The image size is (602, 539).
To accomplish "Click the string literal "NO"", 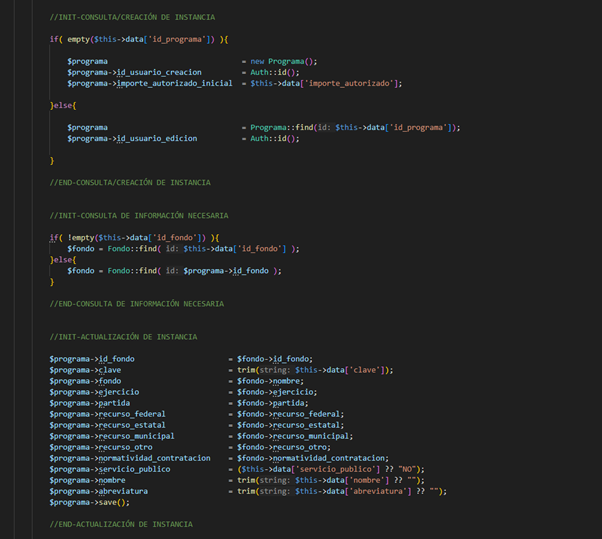I will tap(407, 469).
